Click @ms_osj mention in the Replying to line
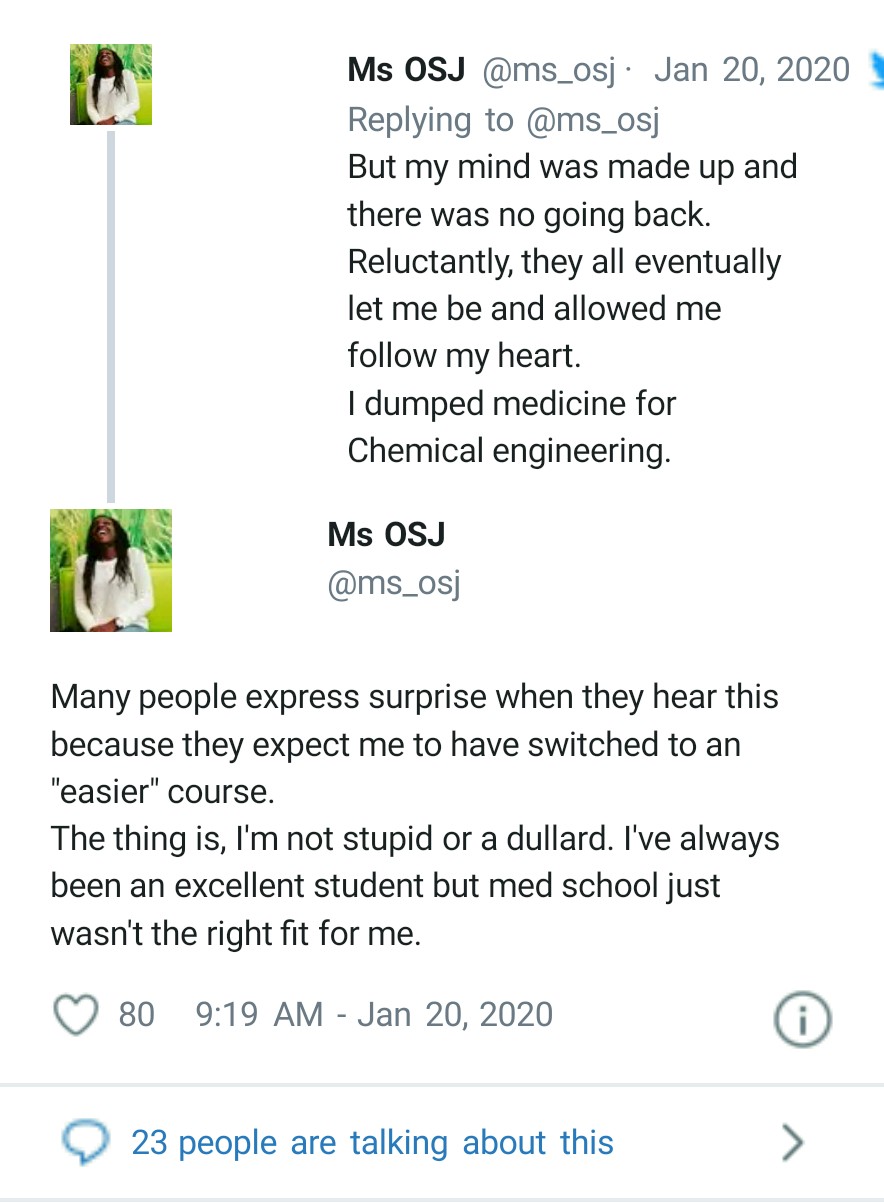 coord(591,120)
